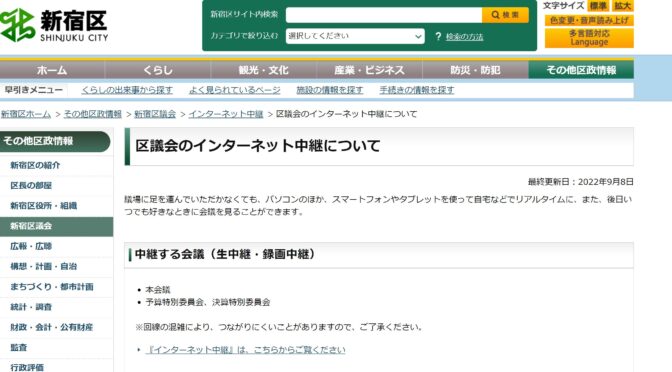Click the 新宿区議会 breadcrumb link
This screenshot has width=672, height=372.
pos(155,114)
